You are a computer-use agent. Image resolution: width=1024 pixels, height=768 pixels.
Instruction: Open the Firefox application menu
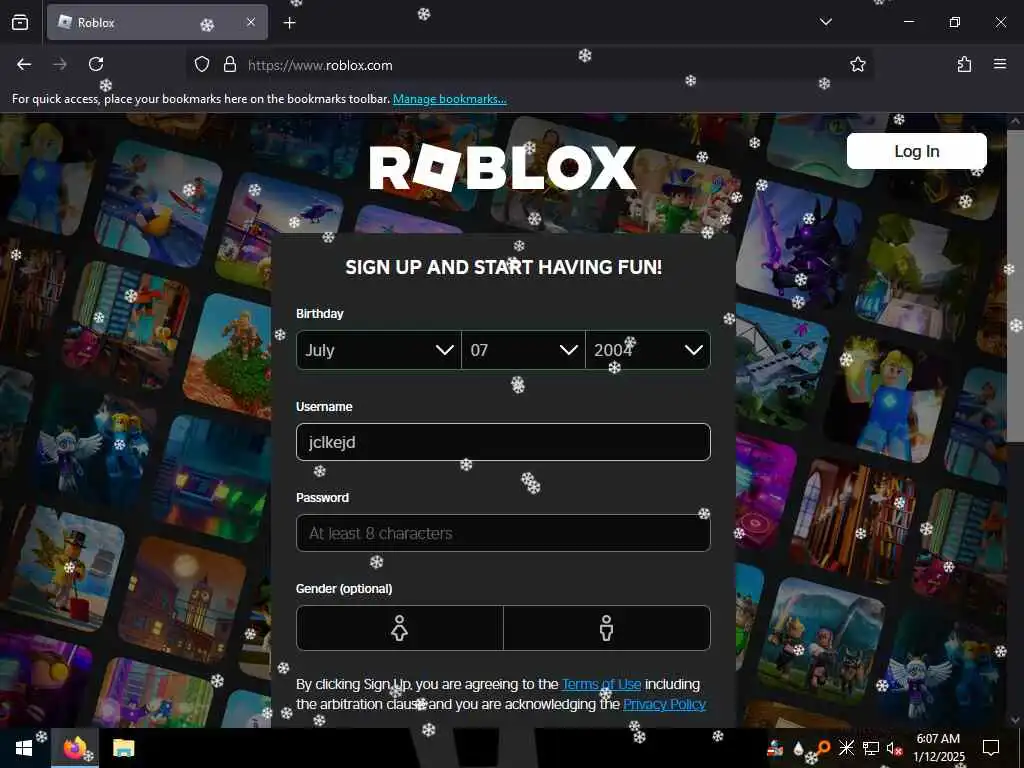tap(1000, 64)
